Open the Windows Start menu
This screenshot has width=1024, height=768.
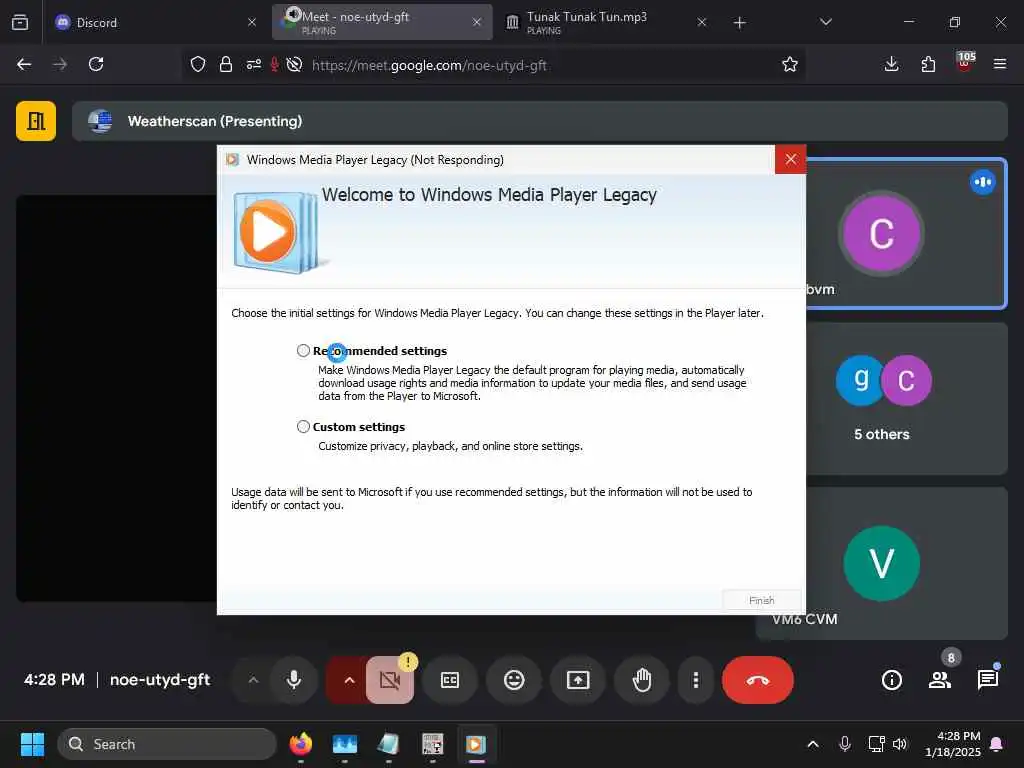(x=32, y=744)
